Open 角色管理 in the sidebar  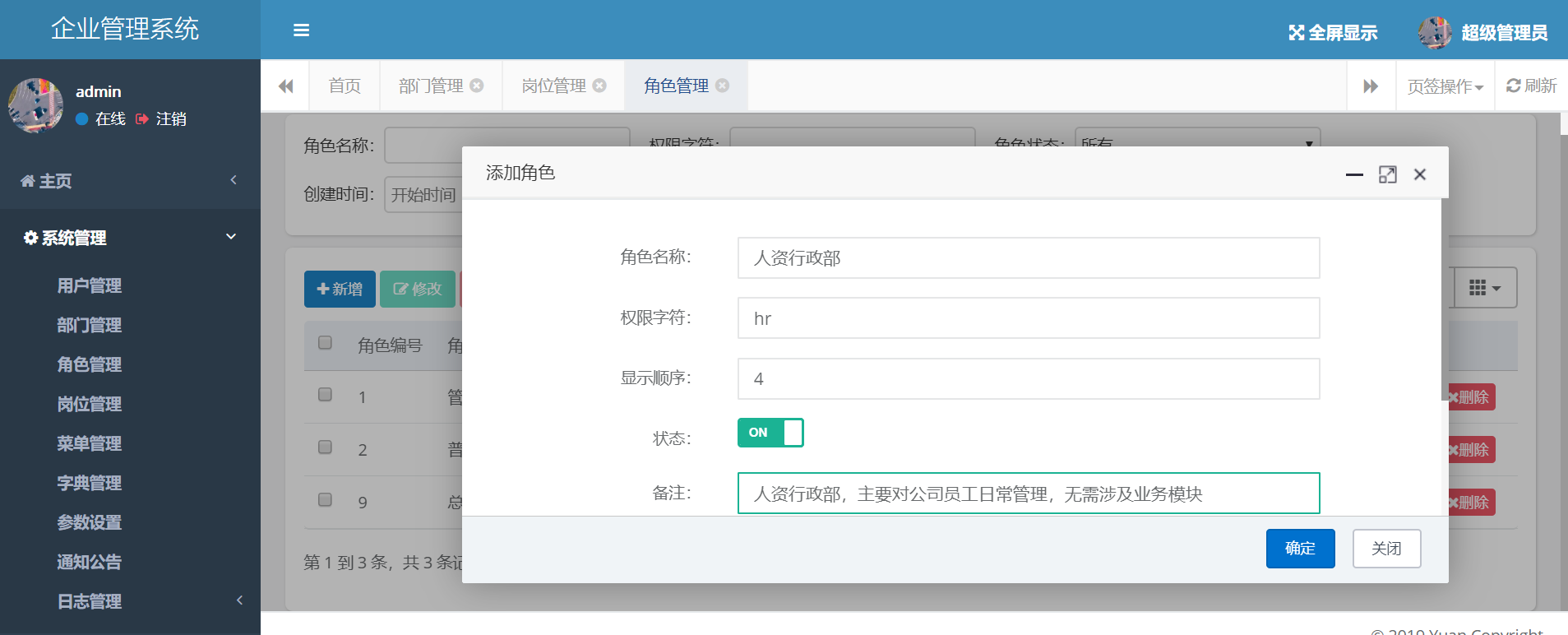pyautogui.click(x=89, y=364)
